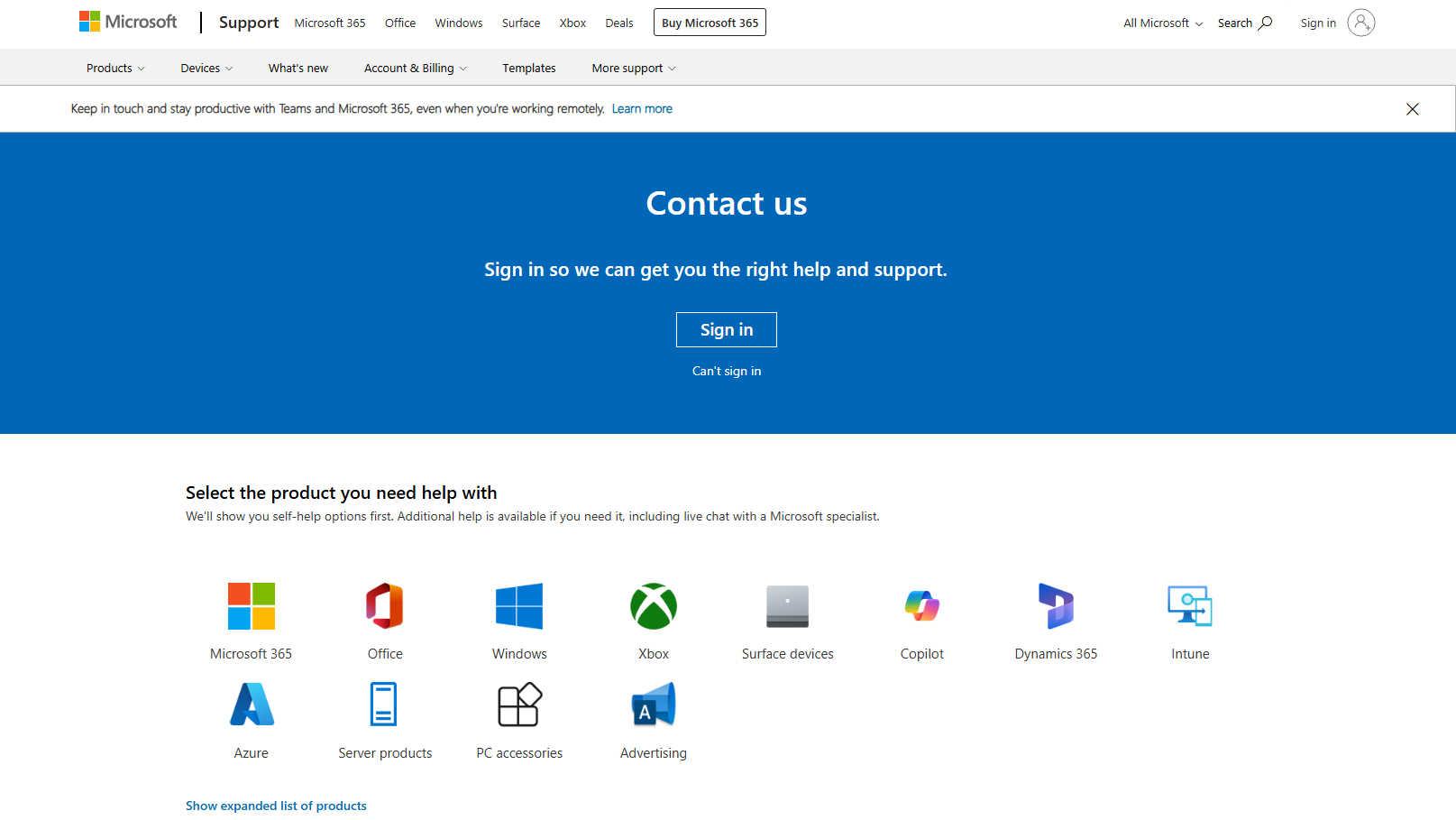Close the Teams notification banner
This screenshot has height=820, width=1456.
click(1412, 109)
